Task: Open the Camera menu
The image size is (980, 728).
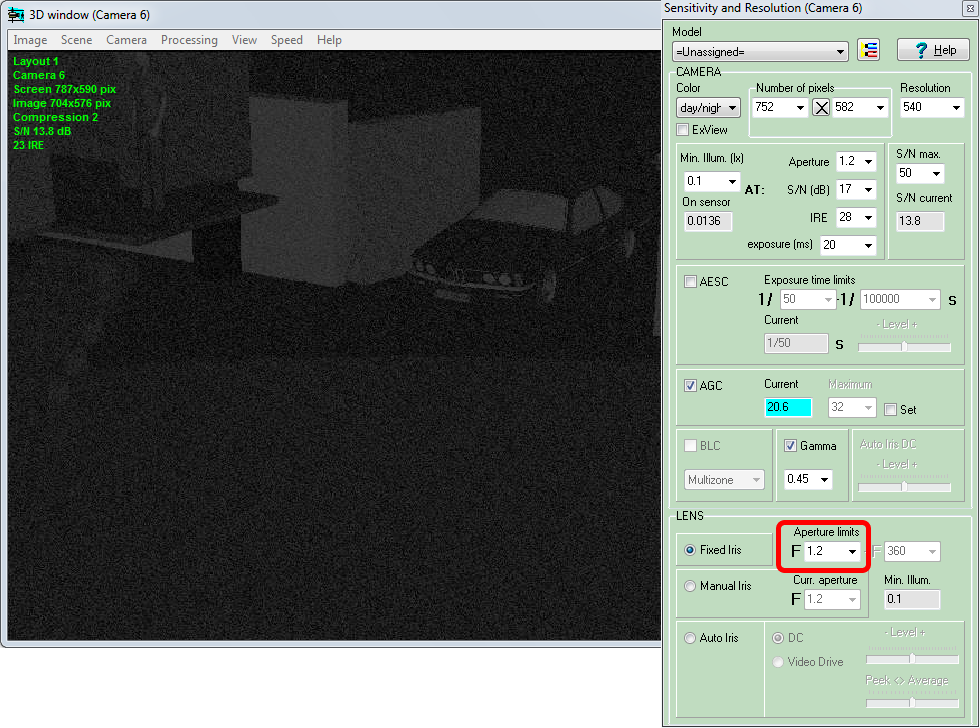Action: (126, 40)
